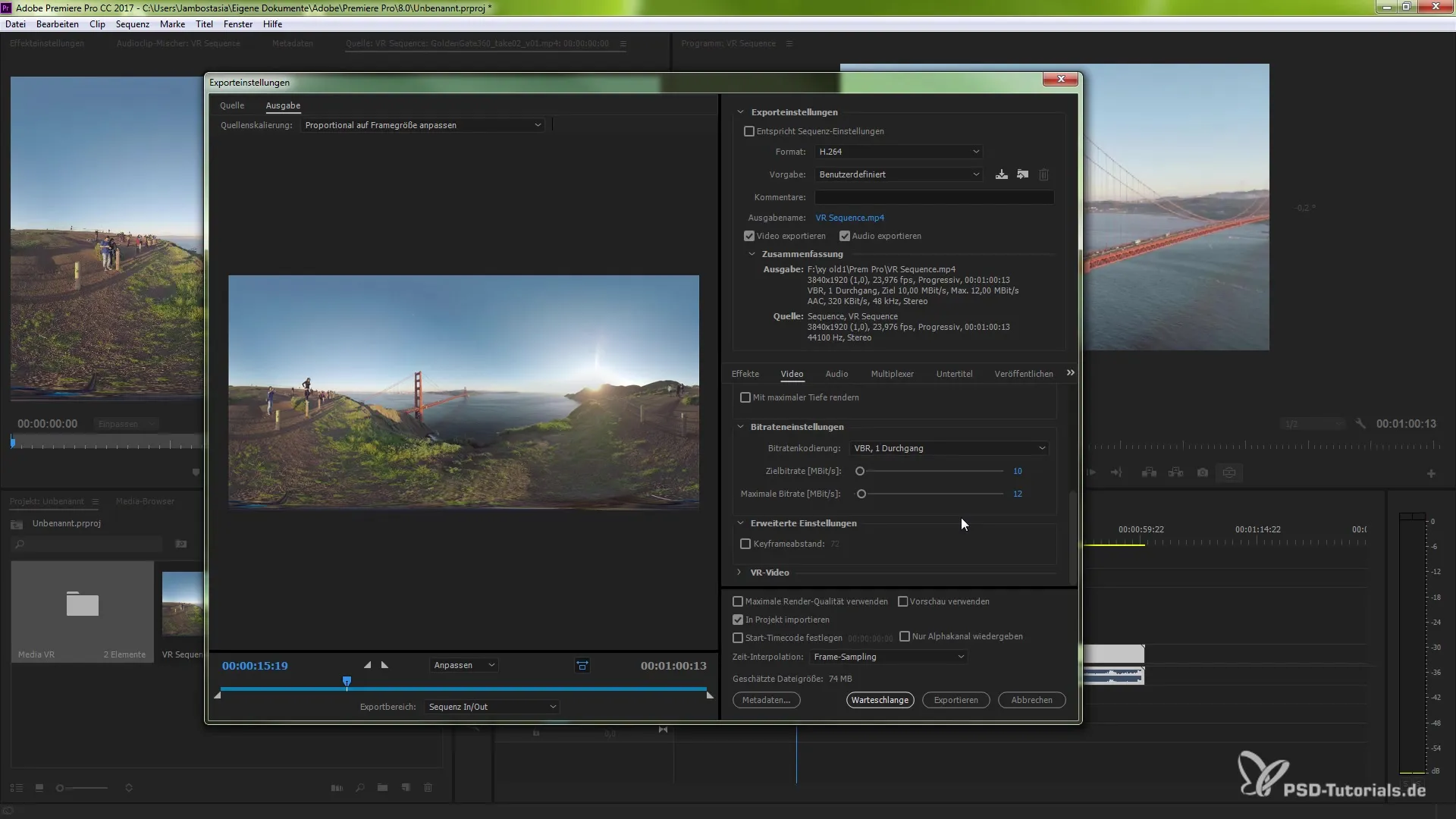Click the new item icon in Project panel
The height and width of the screenshot is (819, 1456).
coord(406,788)
